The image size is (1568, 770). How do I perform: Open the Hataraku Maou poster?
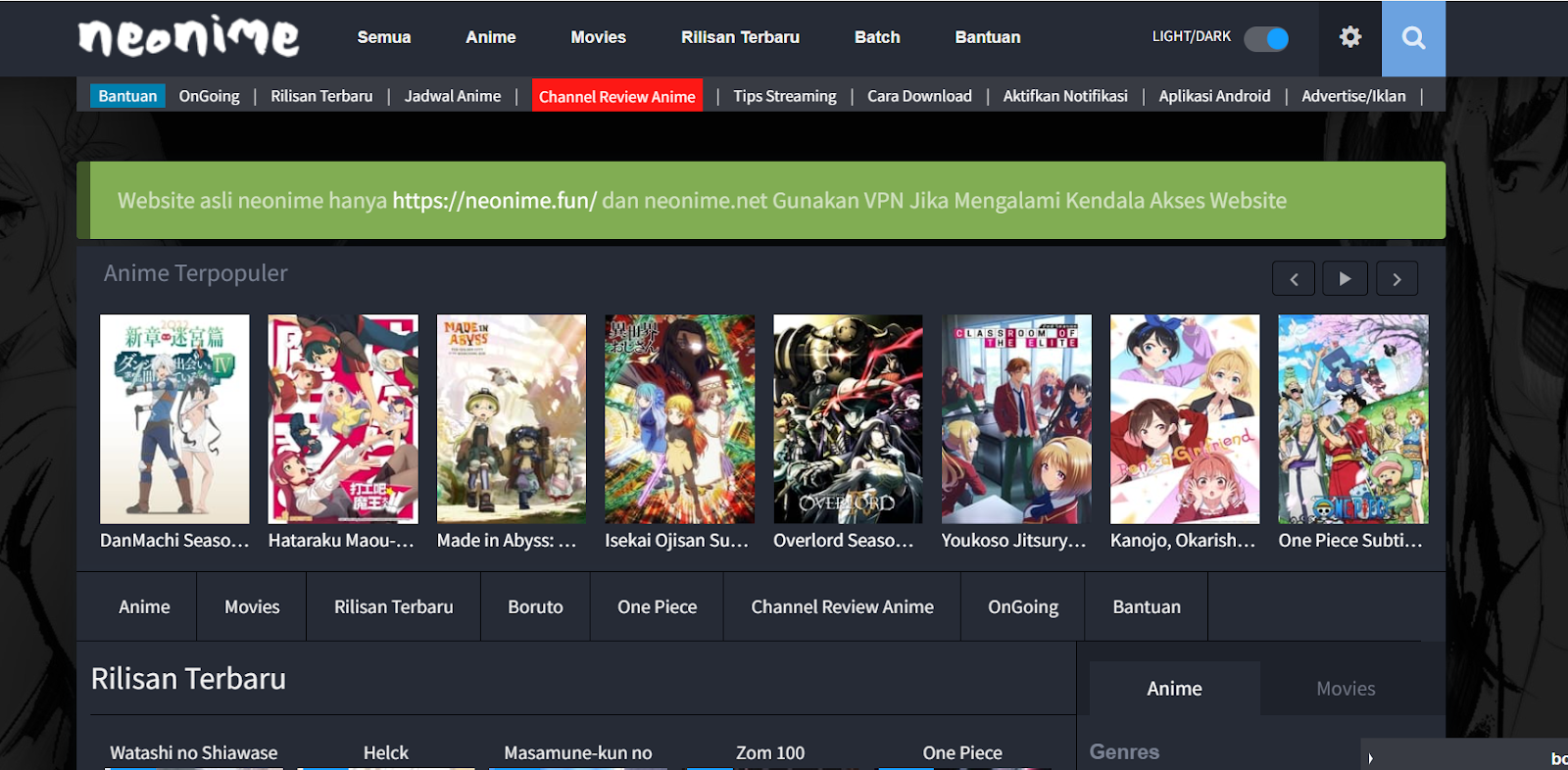click(x=343, y=419)
